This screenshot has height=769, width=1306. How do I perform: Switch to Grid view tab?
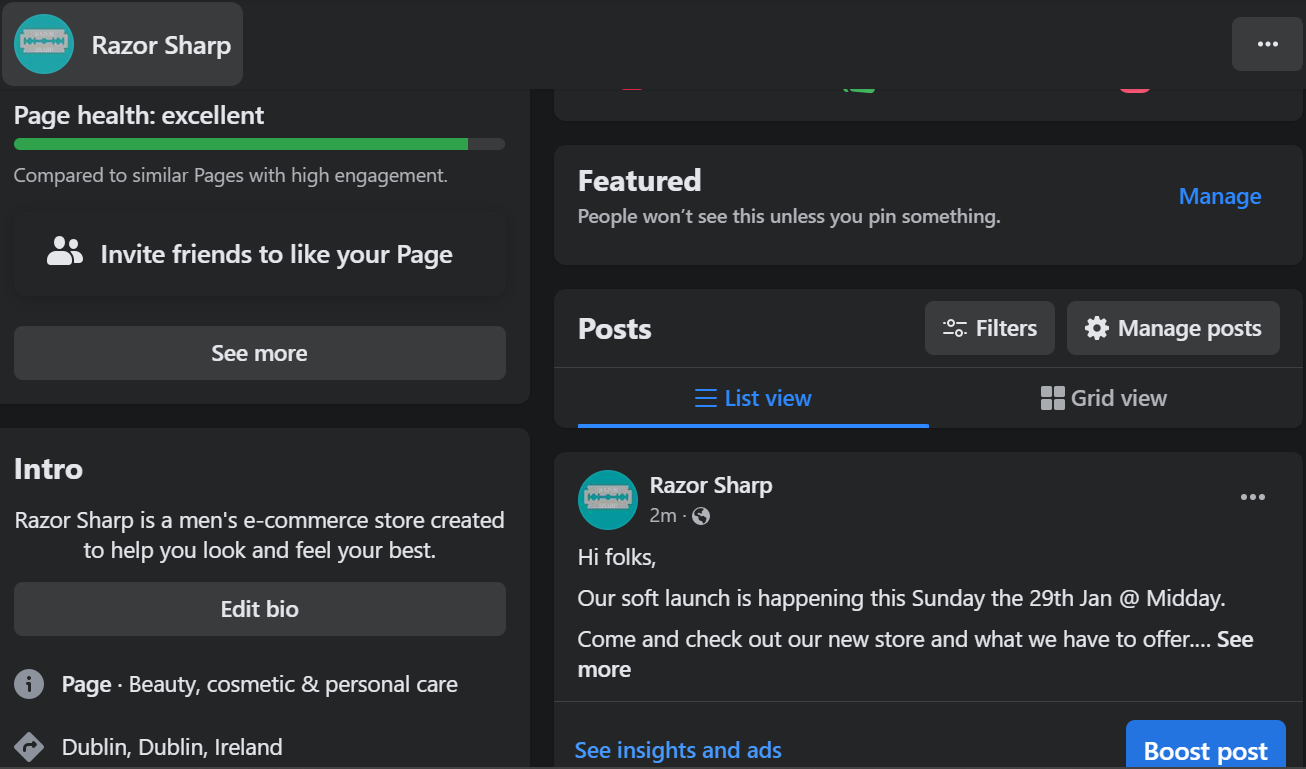point(1104,398)
